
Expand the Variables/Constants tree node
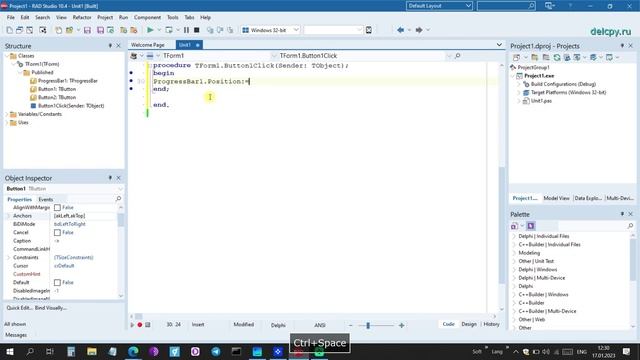pyautogui.click(x=7, y=114)
